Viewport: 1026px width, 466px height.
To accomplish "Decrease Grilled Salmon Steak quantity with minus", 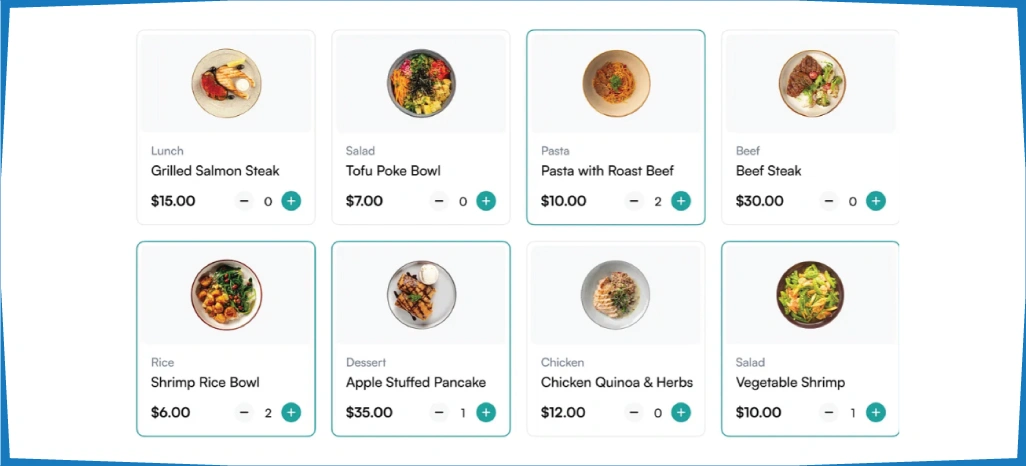I will 244,201.
